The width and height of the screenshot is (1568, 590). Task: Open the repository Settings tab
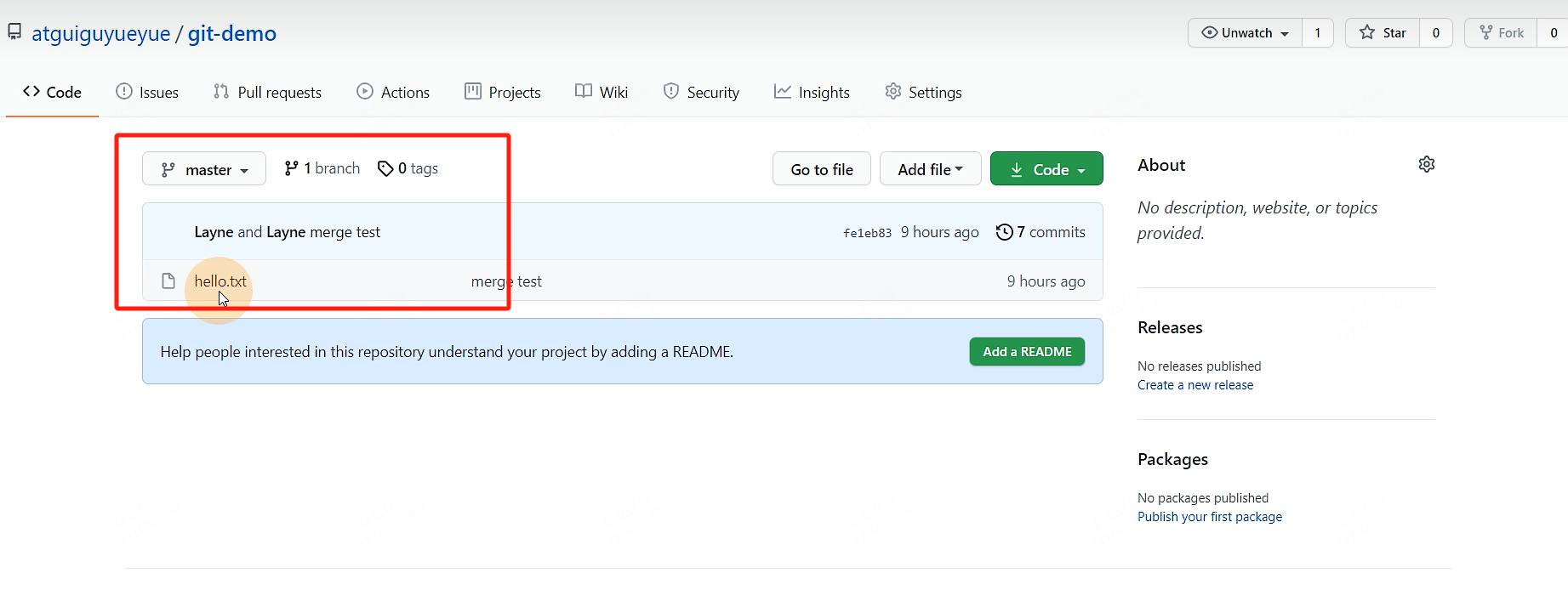tap(923, 92)
